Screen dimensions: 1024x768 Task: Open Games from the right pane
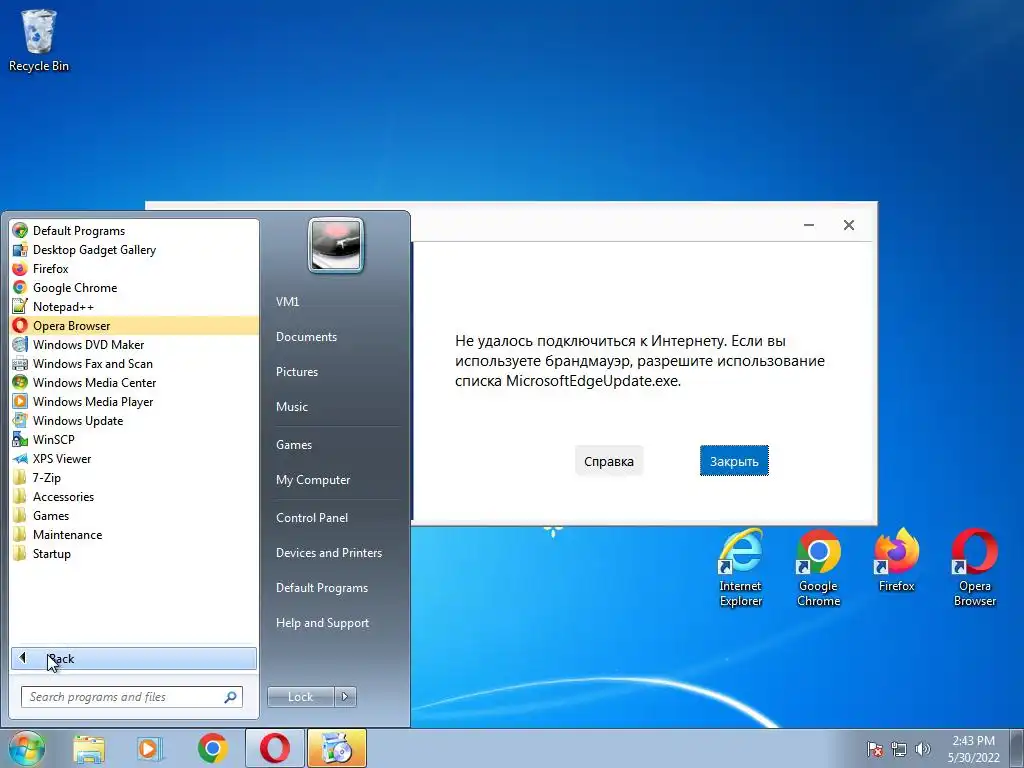(294, 445)
